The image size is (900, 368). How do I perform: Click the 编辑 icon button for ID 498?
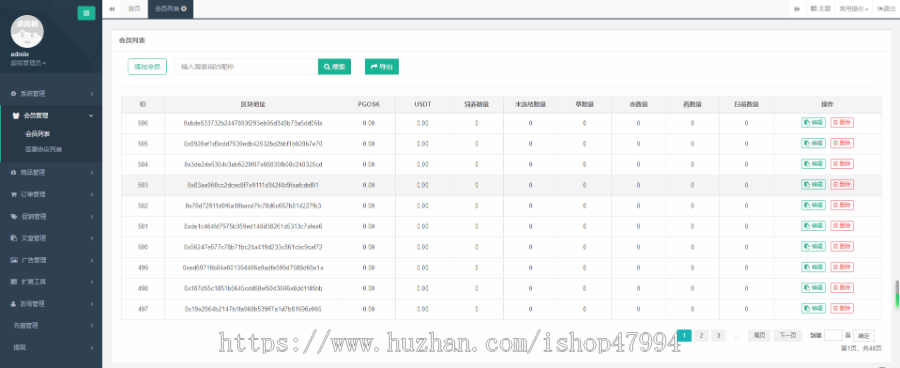813,288
